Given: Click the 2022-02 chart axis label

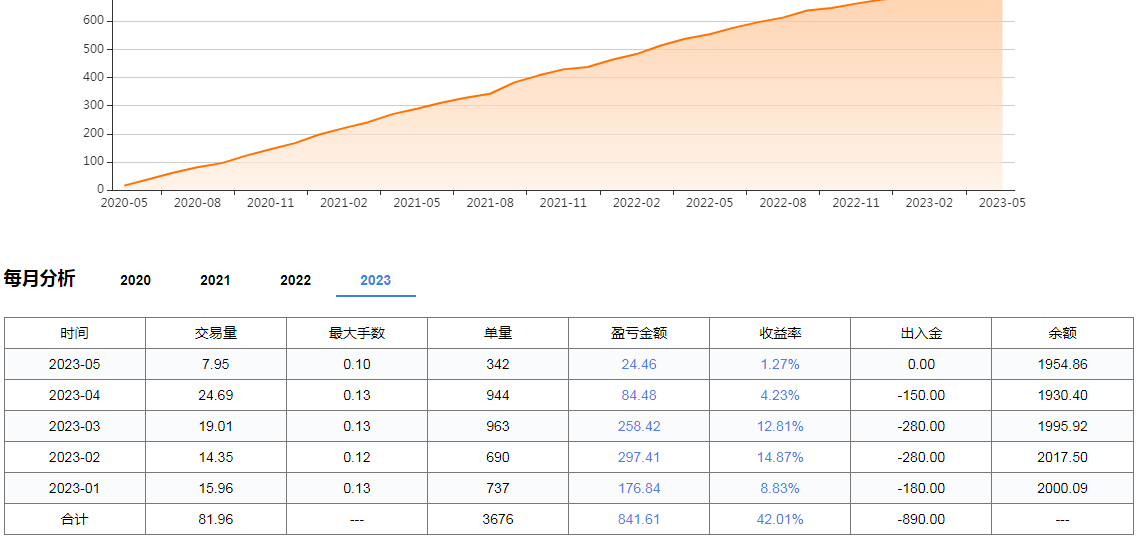Looking at the screenshot, I should point(636,203).
